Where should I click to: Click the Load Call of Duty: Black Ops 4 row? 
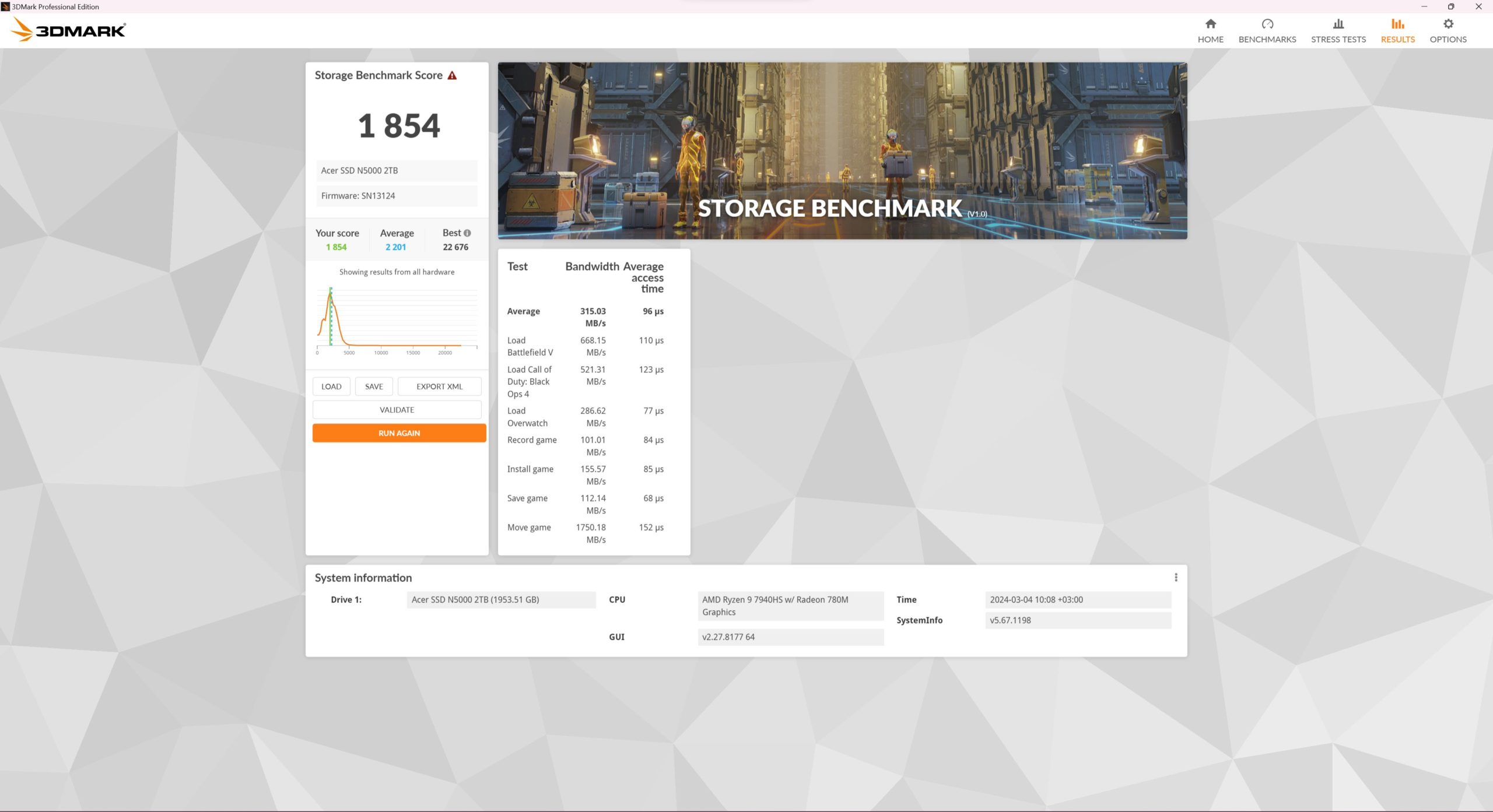coord(586,381)
